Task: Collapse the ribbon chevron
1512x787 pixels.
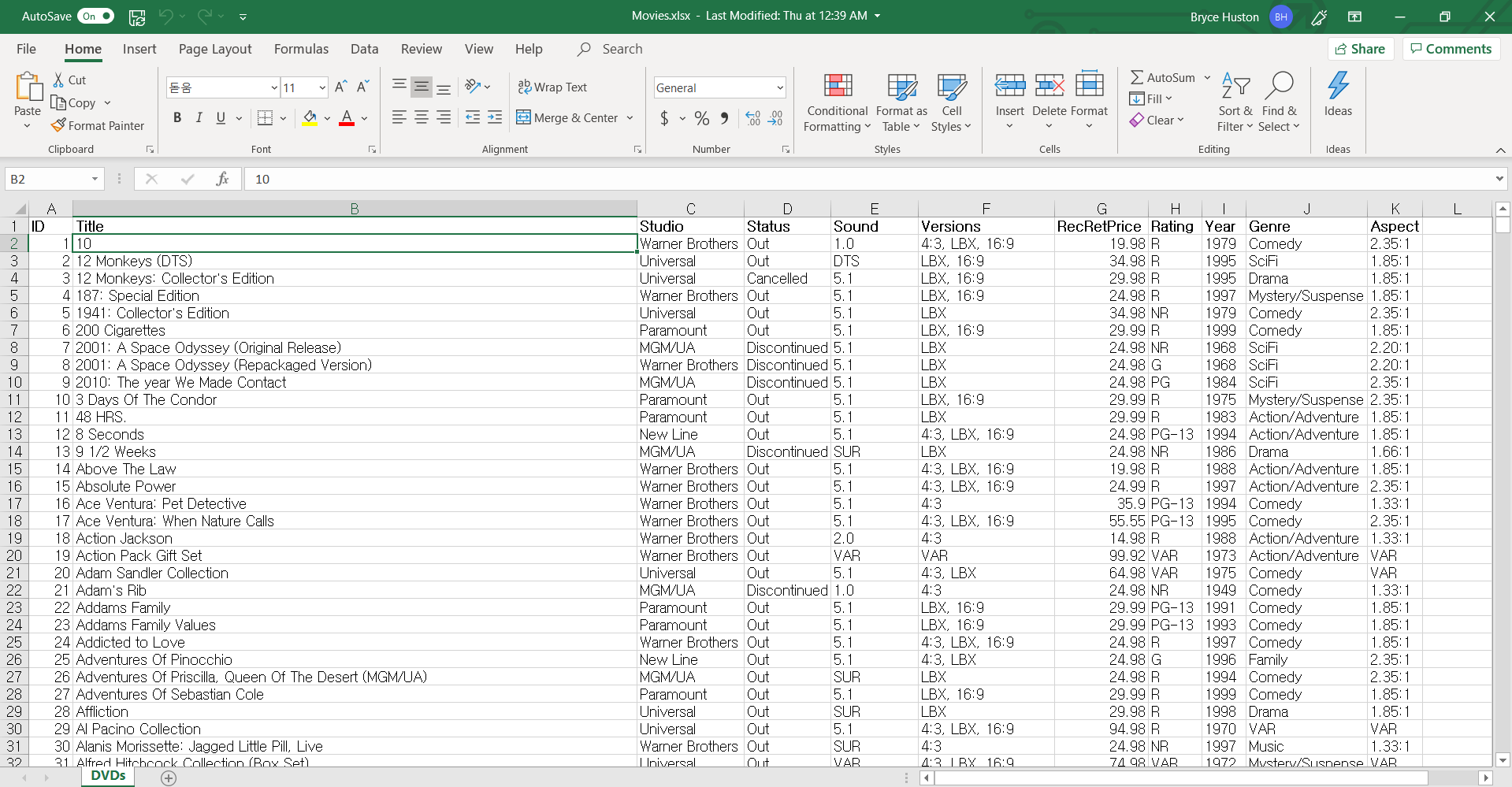Action: coord(1500,150)
